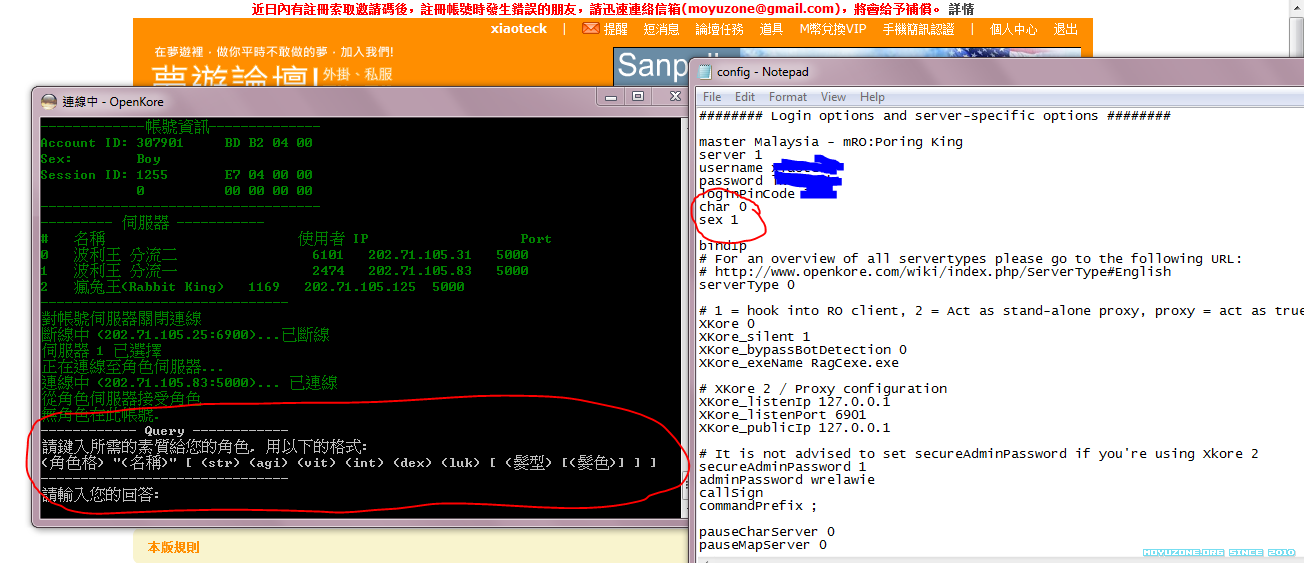This screenshot has width=1304, height=563.
Task: Click the 退出 logout link
Action: coord(1066,29)
